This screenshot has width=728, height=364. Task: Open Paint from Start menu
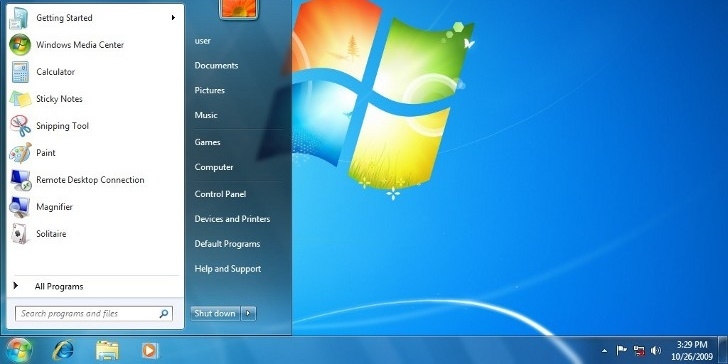(x=95, y=153)
